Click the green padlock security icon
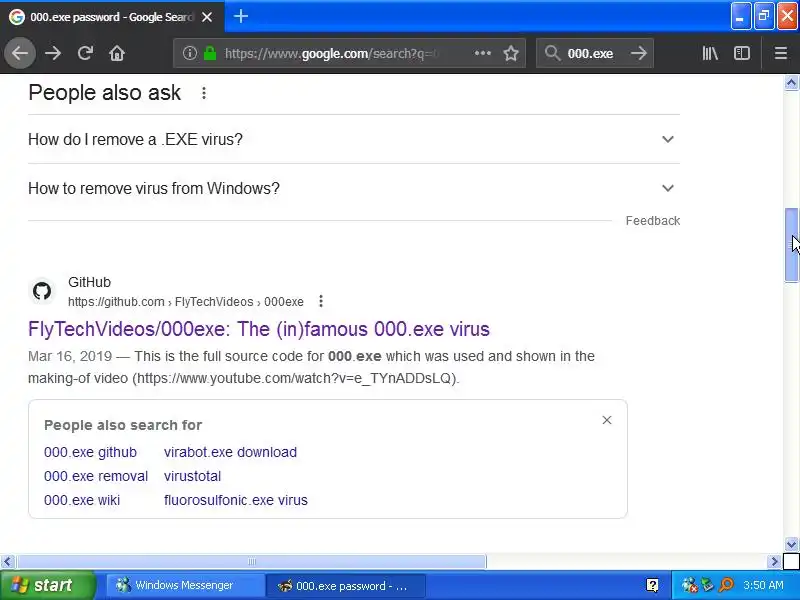The image size is (800, 600). click(210, 53)
